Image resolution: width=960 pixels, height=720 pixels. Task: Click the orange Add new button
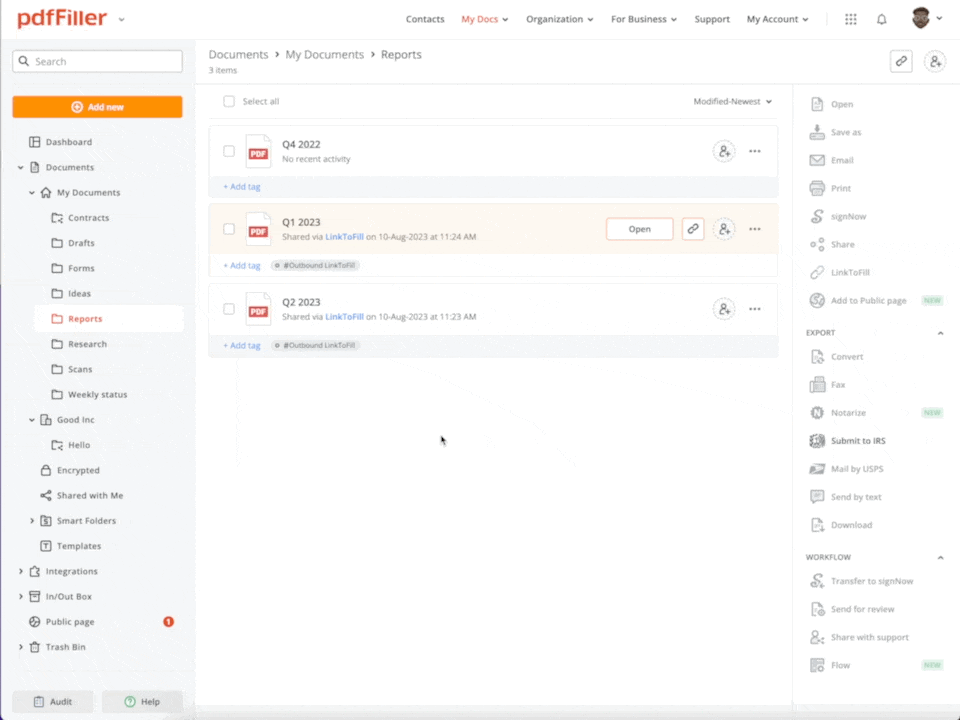(97, 107)
